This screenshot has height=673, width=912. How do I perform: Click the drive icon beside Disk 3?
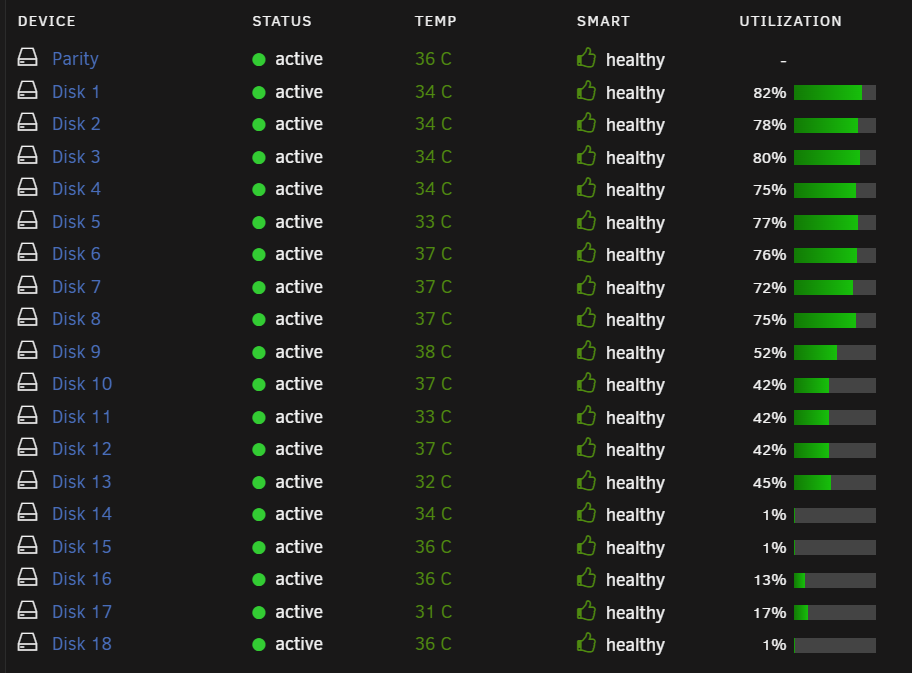click(x=27, y=155)
